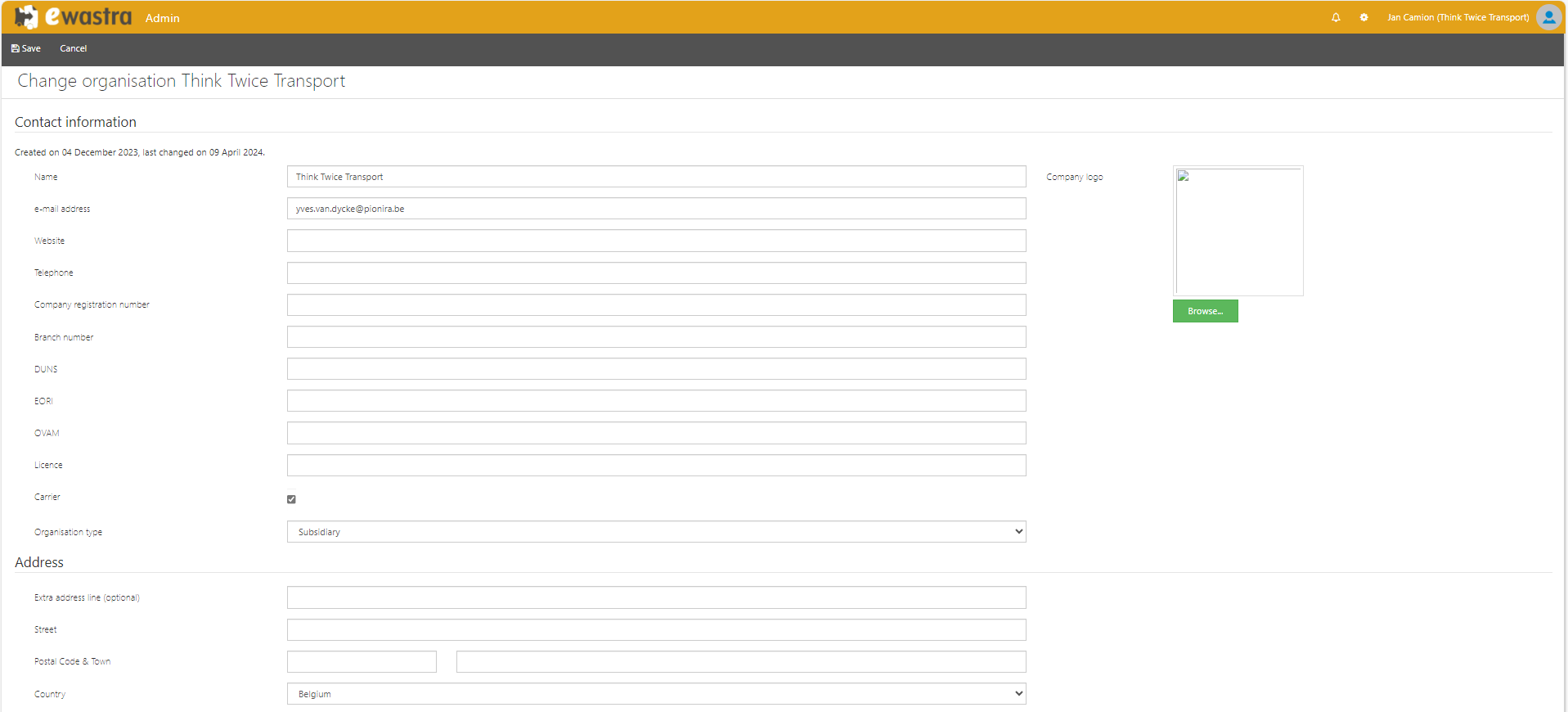Click the Contact information heading

(x=75, y=122)
